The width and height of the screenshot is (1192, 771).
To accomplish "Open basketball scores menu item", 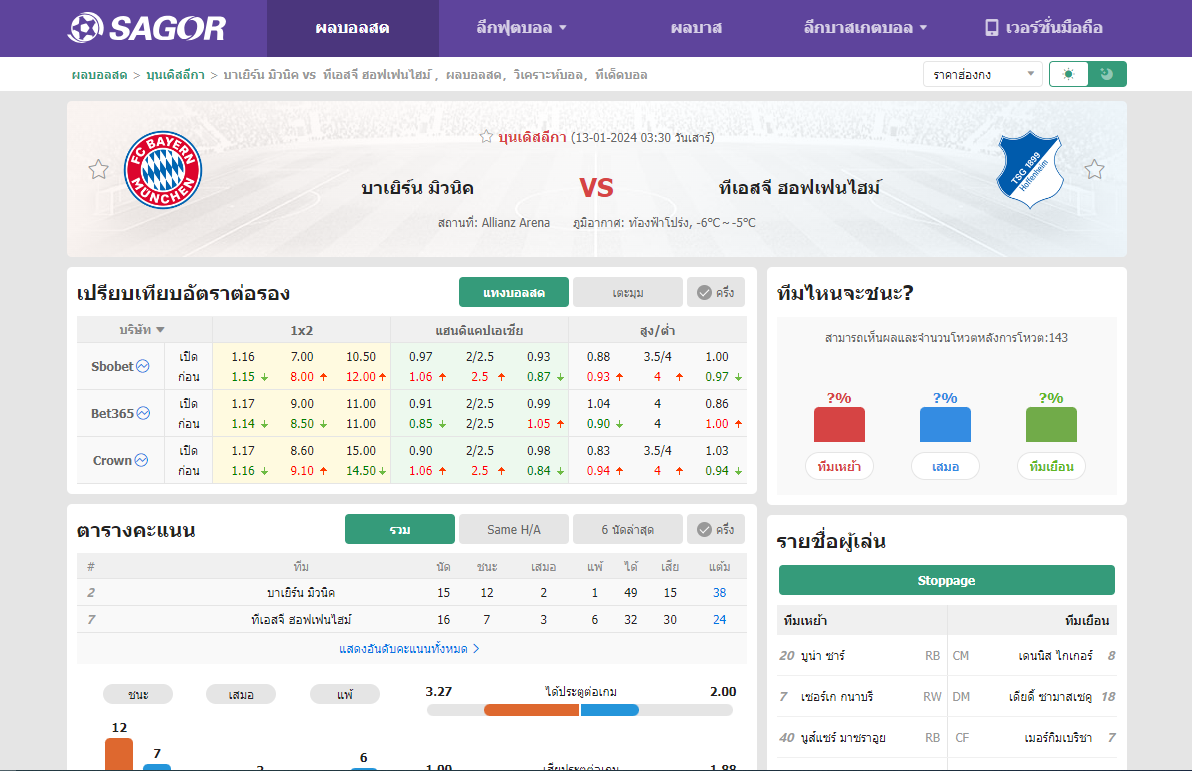I will (x=696, y=28).
